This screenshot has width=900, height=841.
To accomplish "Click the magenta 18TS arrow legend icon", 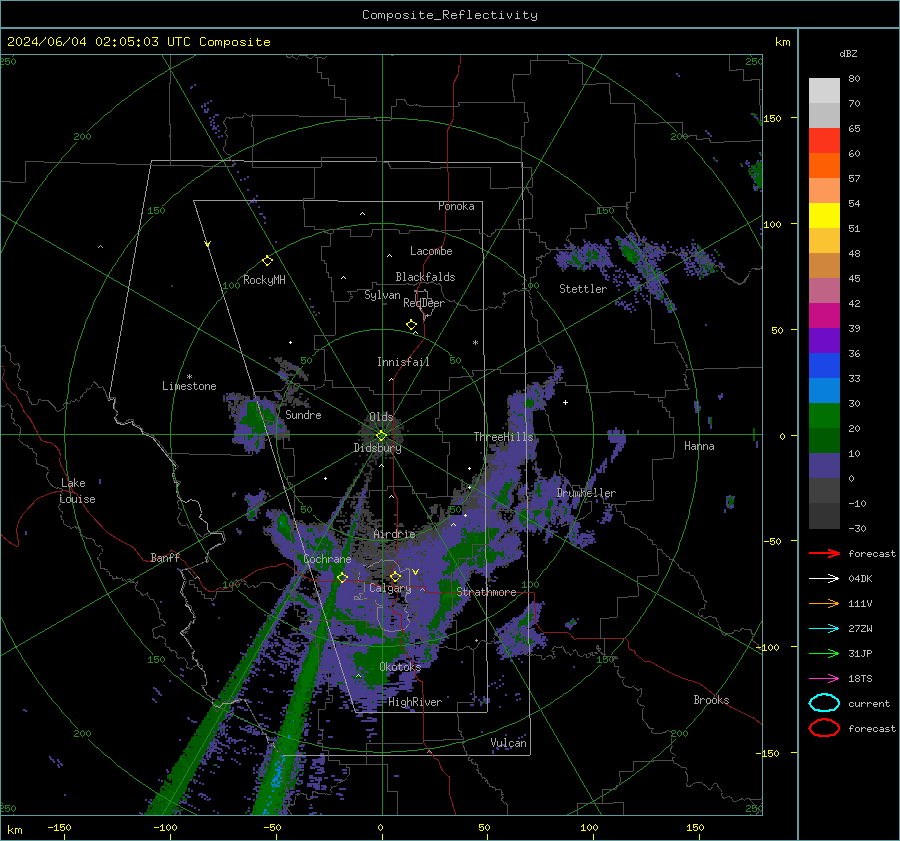I will coord(824,679).
